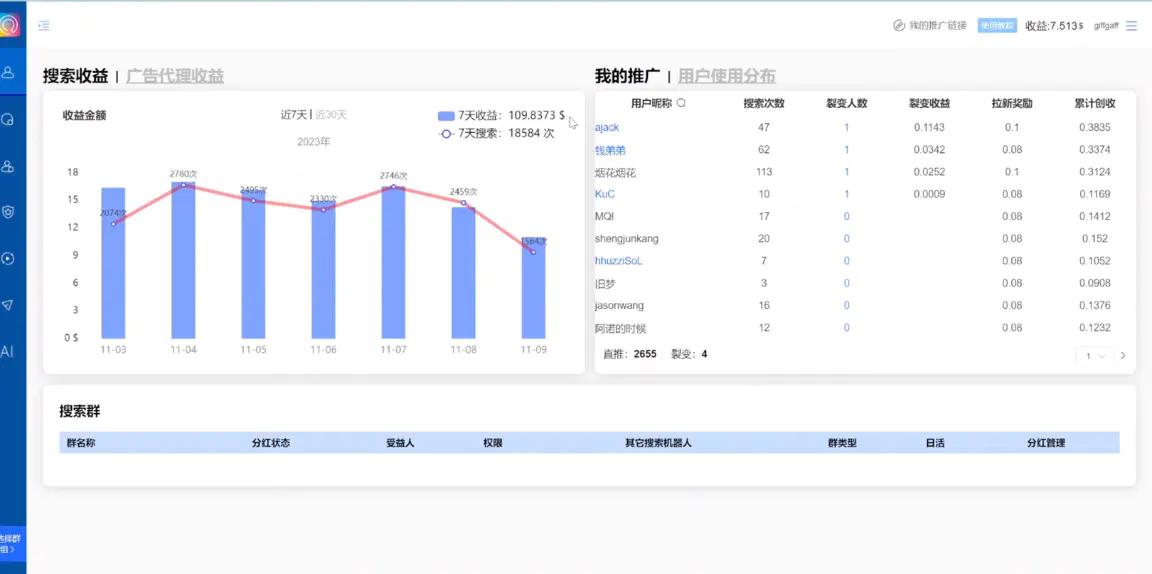Click 0.3835 value in ajack row

click(x=1095, y=127)
